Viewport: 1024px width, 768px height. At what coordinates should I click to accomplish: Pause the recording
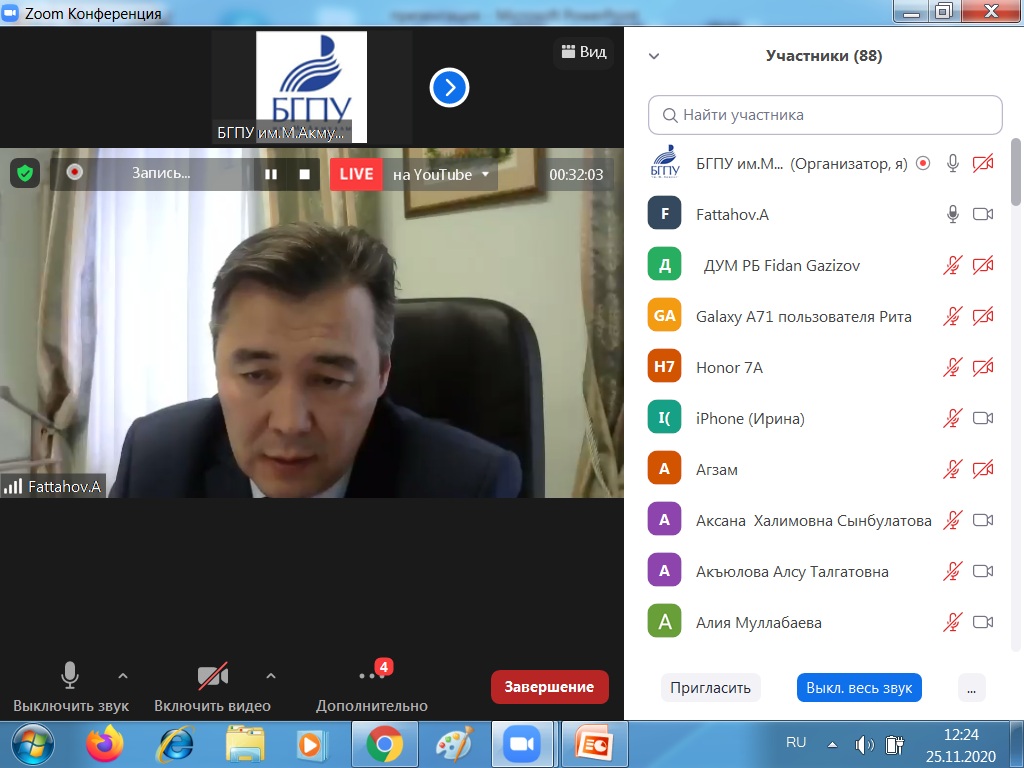pos(270,174)
